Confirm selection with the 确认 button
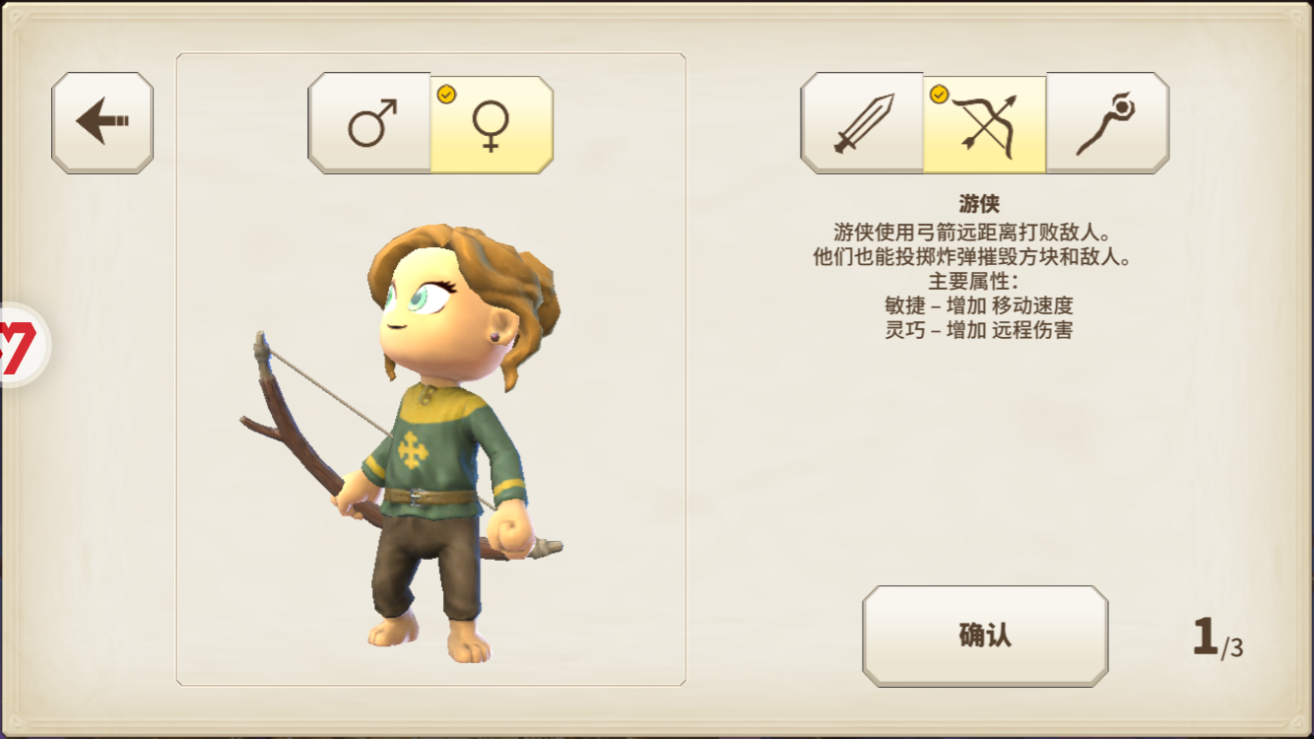The image size is (1314, 739). (985, 635)
